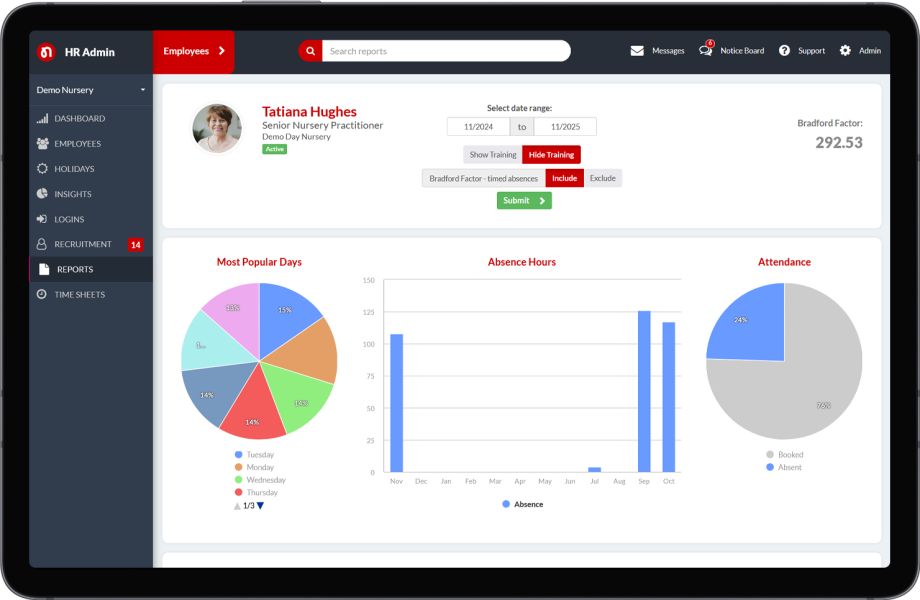Submit the selected date range
The image size is (920, 600).
click(524, 200)
